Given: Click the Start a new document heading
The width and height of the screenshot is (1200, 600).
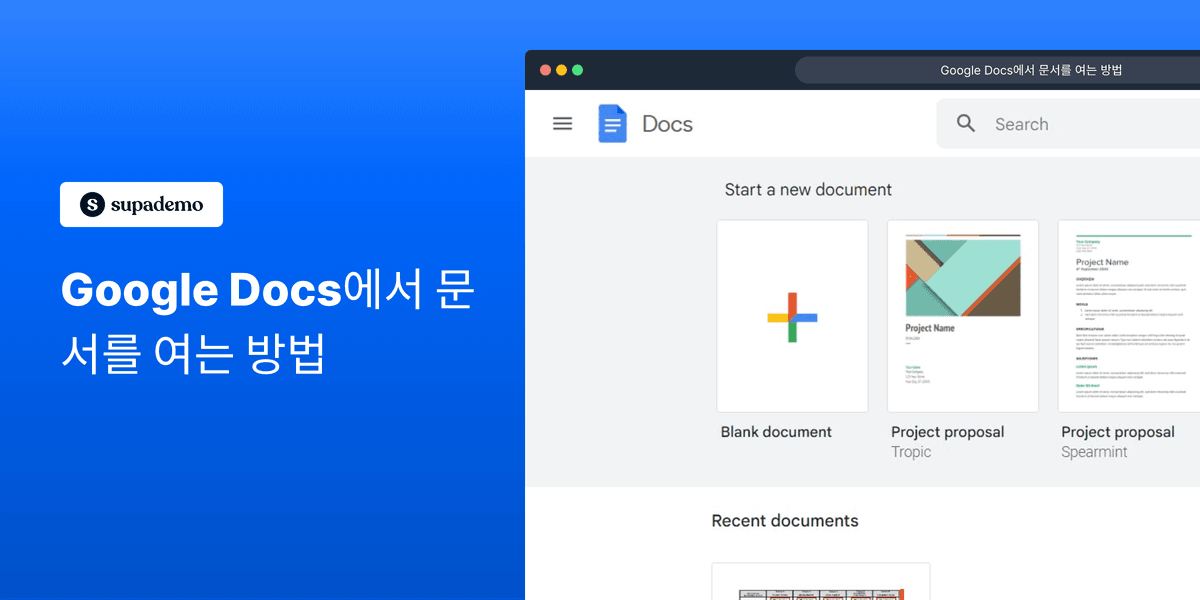Looking at the screenshot, I should (808, 189).
